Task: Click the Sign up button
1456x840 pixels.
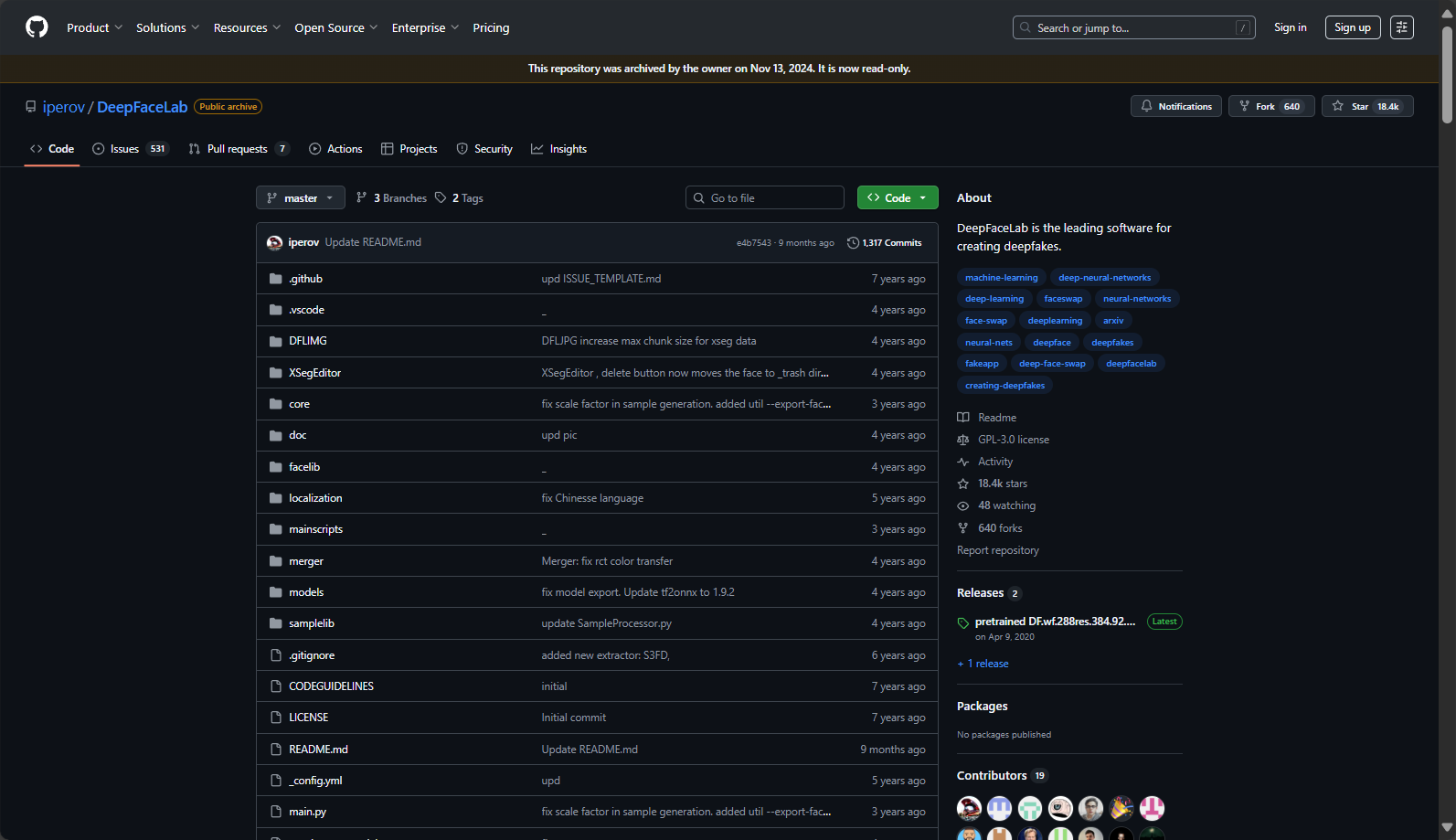Action: pyautogui.click(x=1353, y=27)
